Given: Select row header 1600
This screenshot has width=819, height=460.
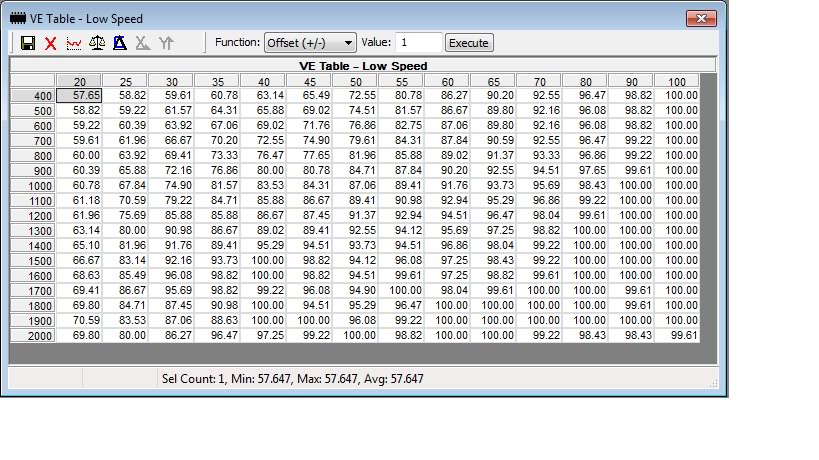Looking at the screenshot, I should [x=32, y=276].
